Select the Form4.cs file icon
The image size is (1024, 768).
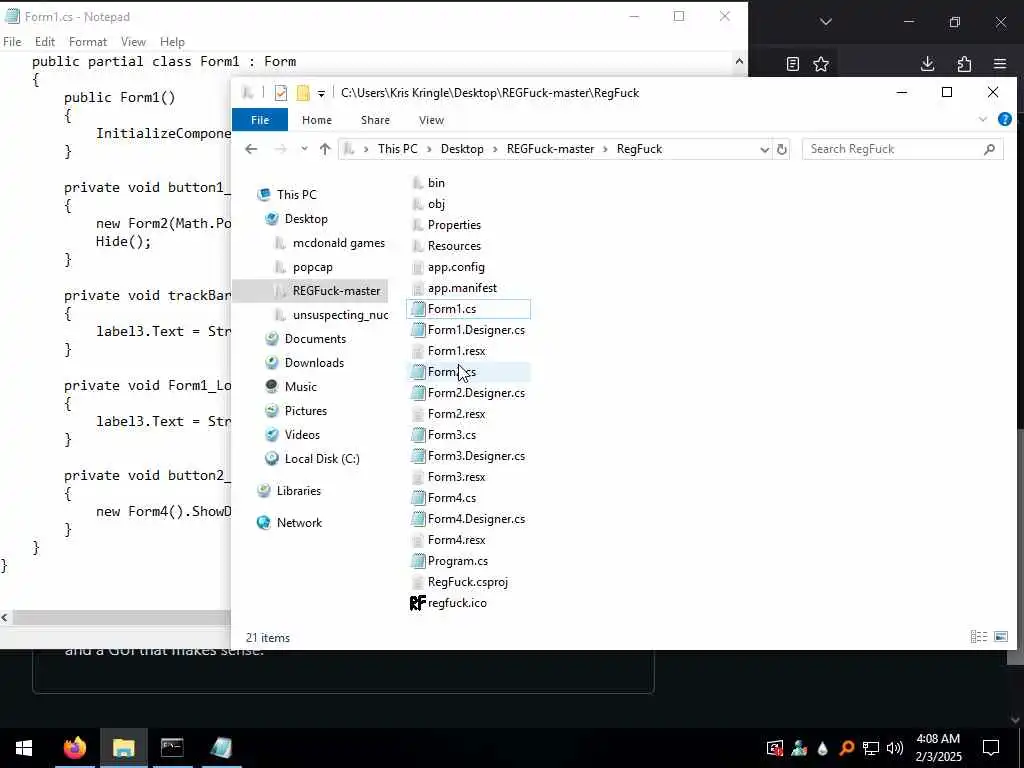(x=418, y=498)
